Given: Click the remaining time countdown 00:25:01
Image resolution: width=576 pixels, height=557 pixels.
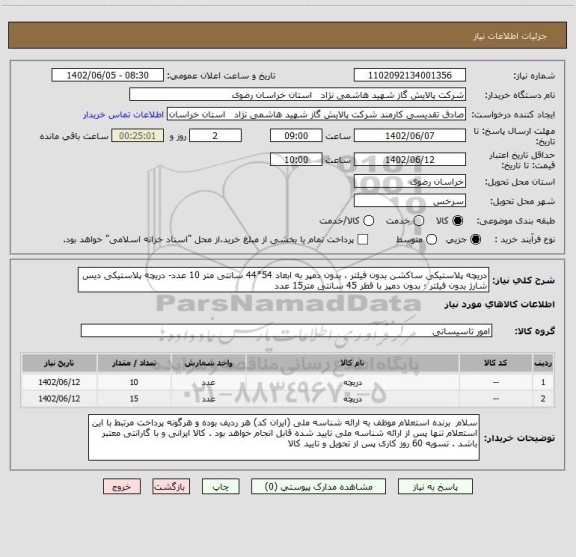Looking at the screenshot, I should pyautogui.click(x=138, y=136).
